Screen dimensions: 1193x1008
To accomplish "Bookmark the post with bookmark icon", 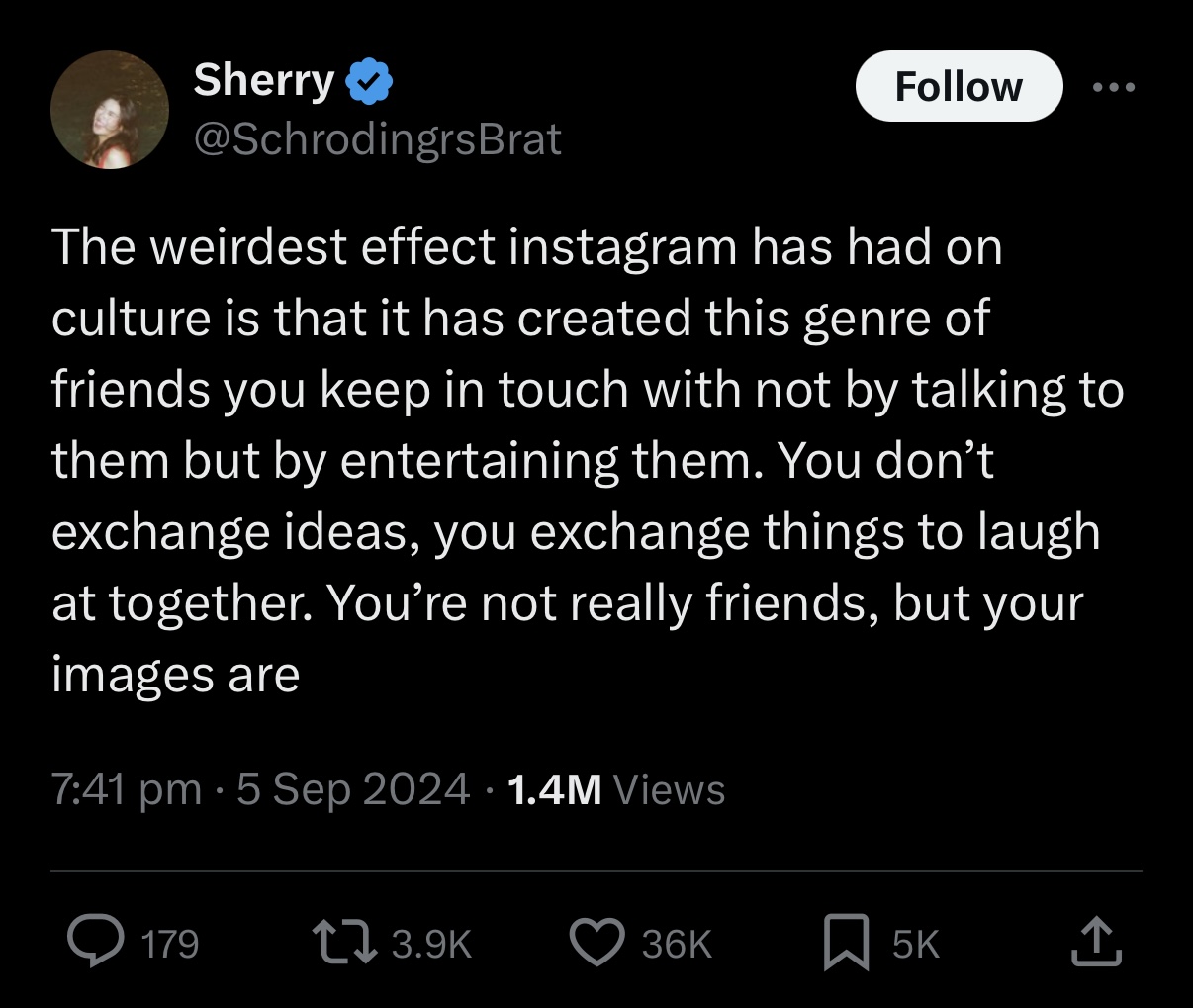I will tap(847, 942).
